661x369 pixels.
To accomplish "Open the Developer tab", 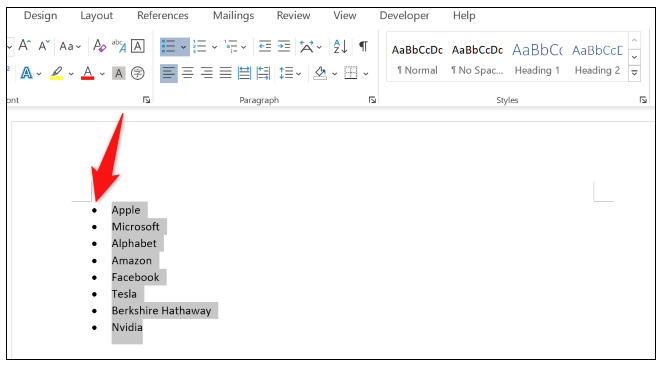I will pos(404,16).
